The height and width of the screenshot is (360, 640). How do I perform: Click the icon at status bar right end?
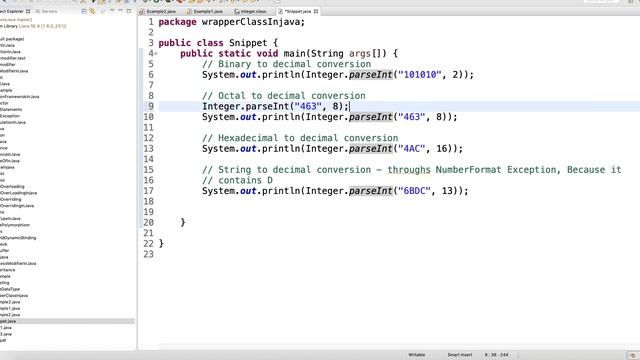click(x=633, y=355)
